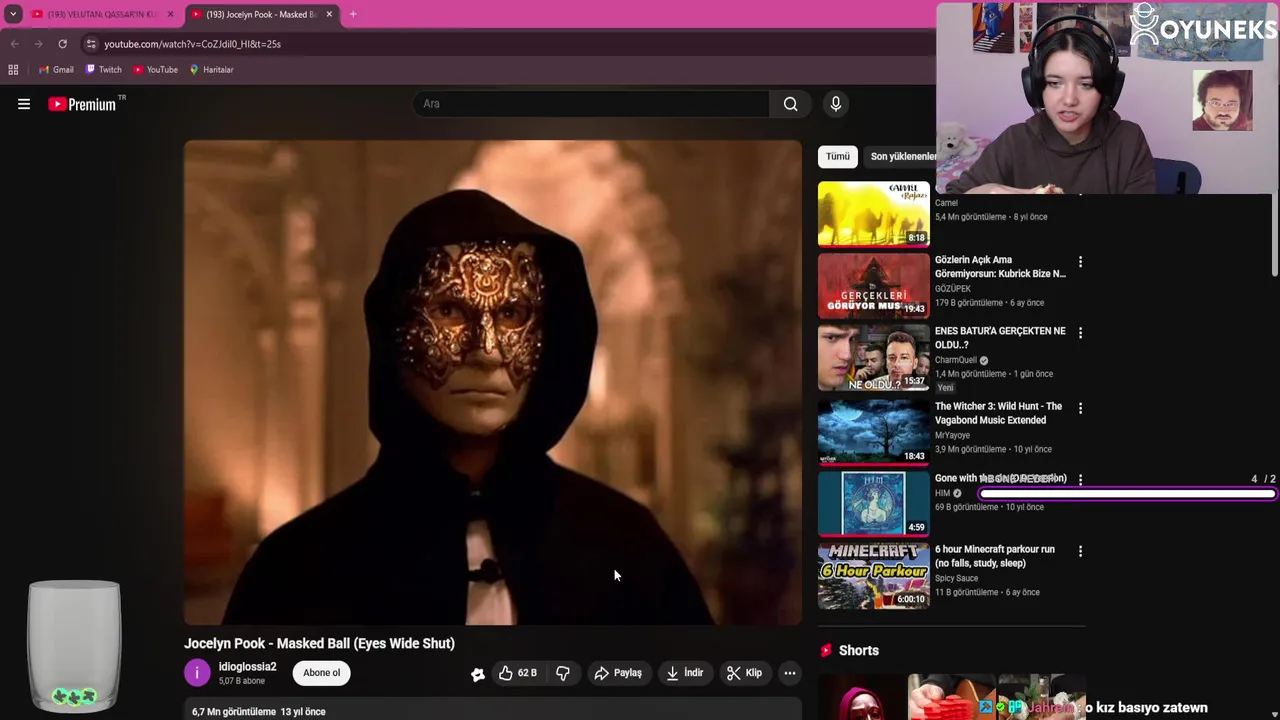Share video via Paylaş button
1280x720 pixels.
(617, 673)
